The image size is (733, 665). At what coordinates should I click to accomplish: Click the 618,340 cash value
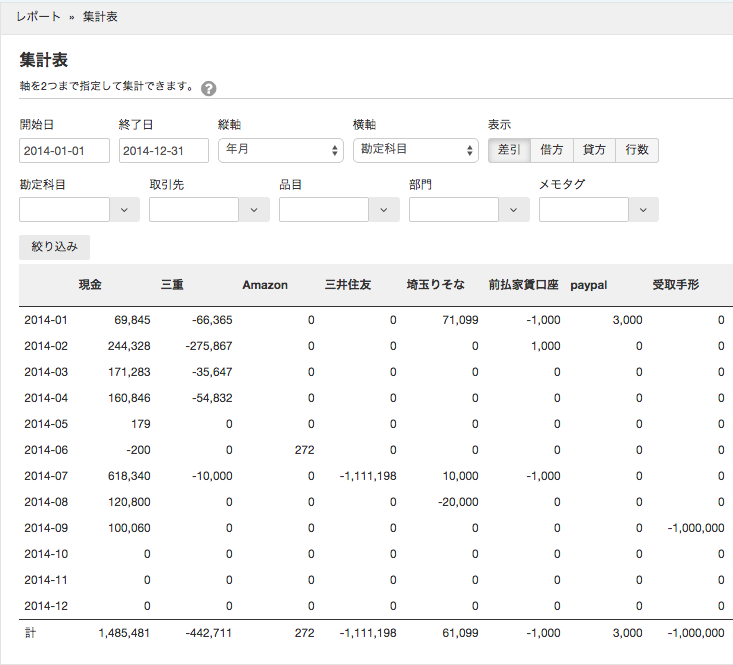(129, 476)
